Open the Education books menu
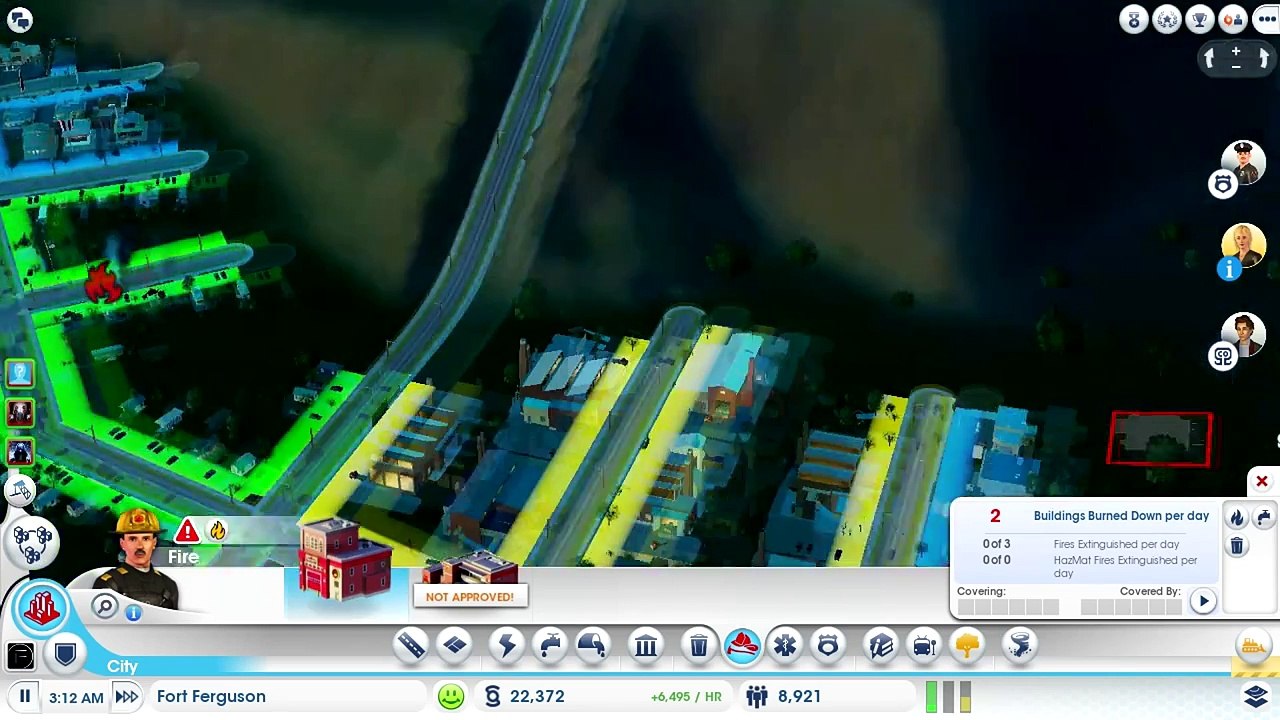The height and width of the screenshot is (720, 1280). click(881, 645)
